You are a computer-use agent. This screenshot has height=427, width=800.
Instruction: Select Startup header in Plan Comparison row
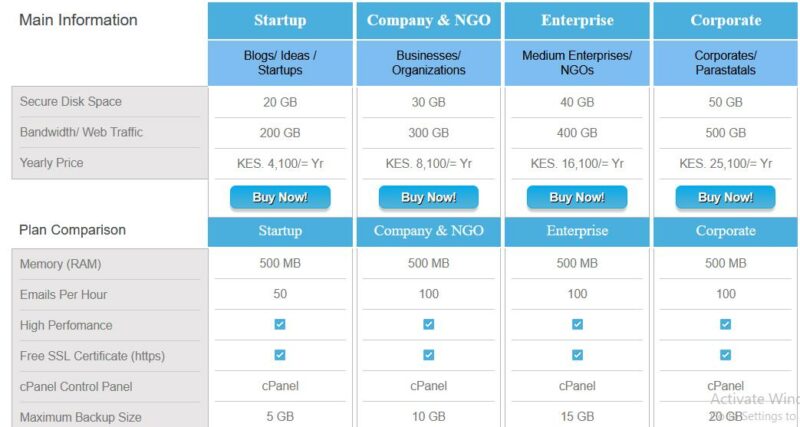tap(280, 231)
